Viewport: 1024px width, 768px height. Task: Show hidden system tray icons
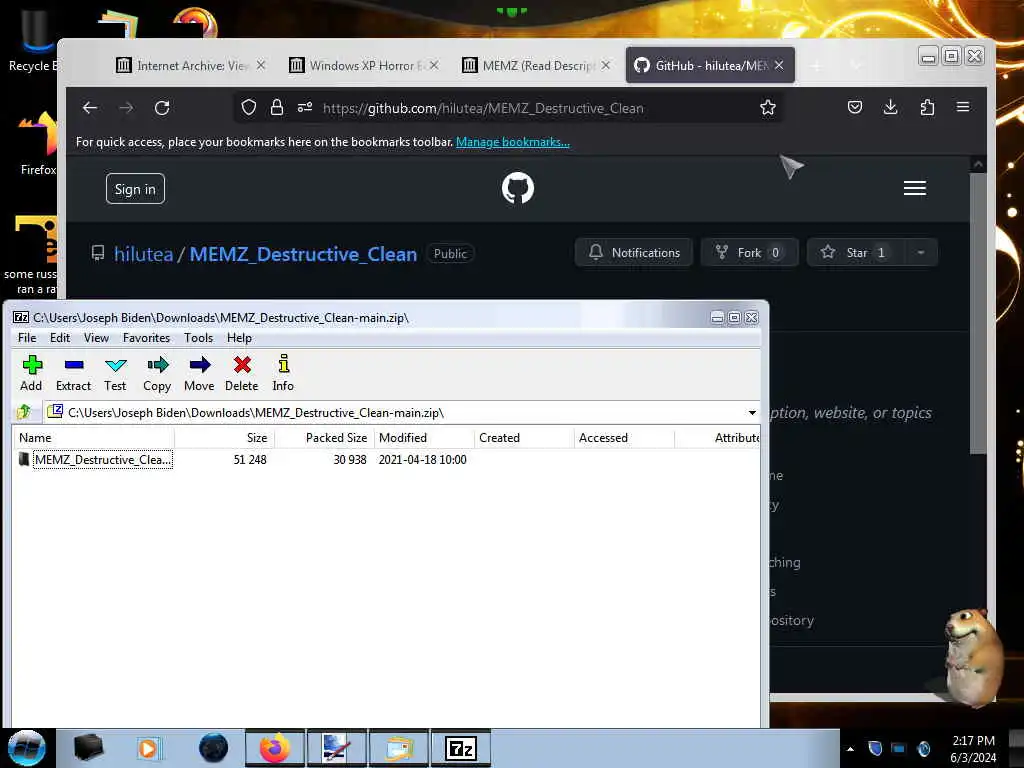pos(850,748)
